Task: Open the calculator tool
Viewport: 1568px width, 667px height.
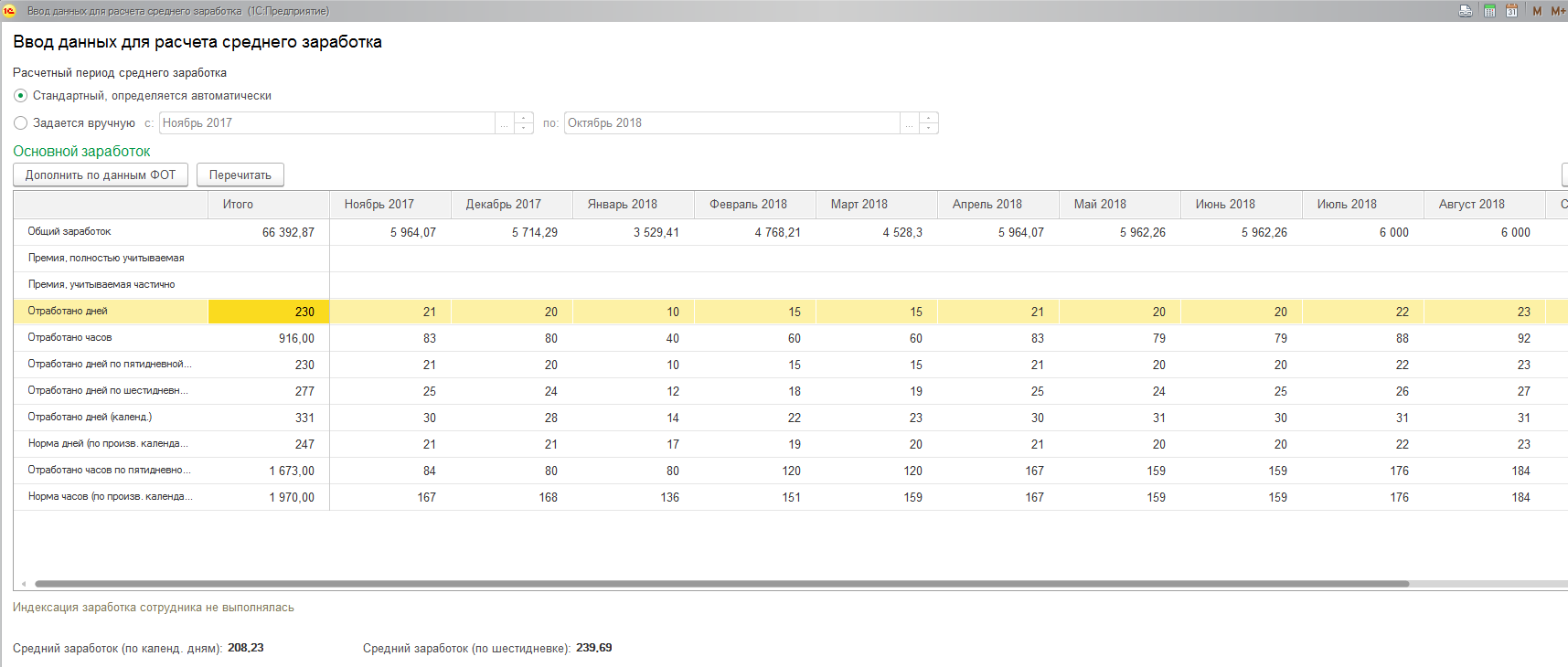Action: 1489,11
